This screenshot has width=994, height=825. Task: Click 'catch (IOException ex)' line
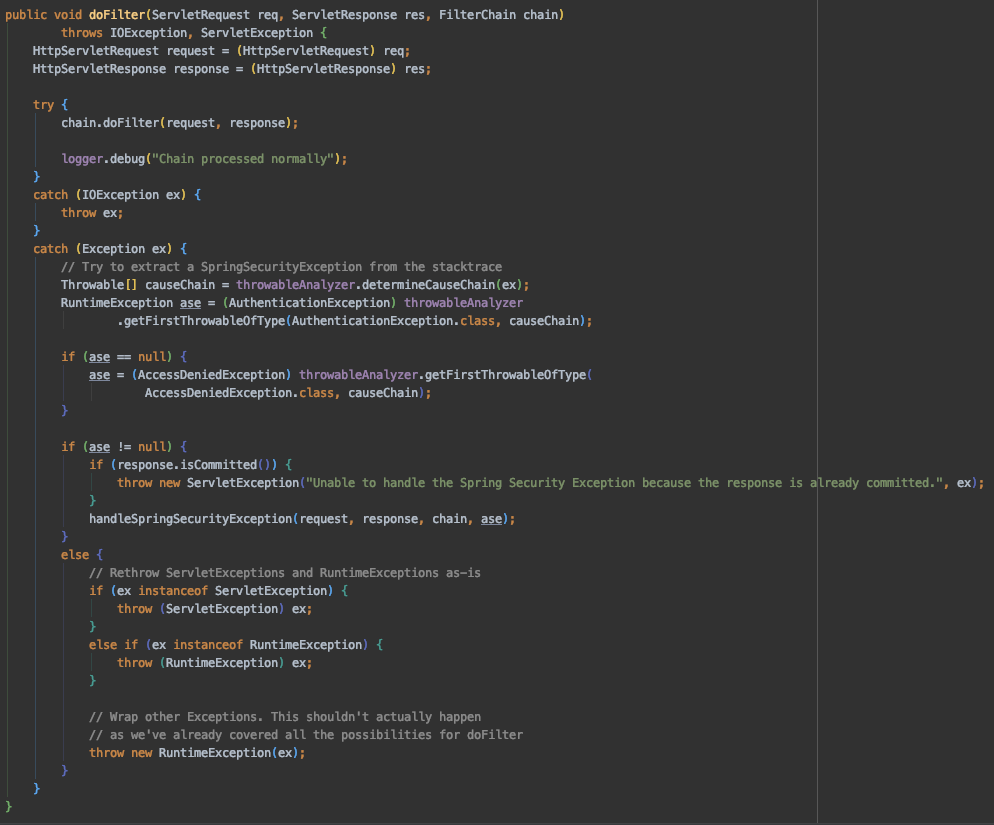coord(117,195)
